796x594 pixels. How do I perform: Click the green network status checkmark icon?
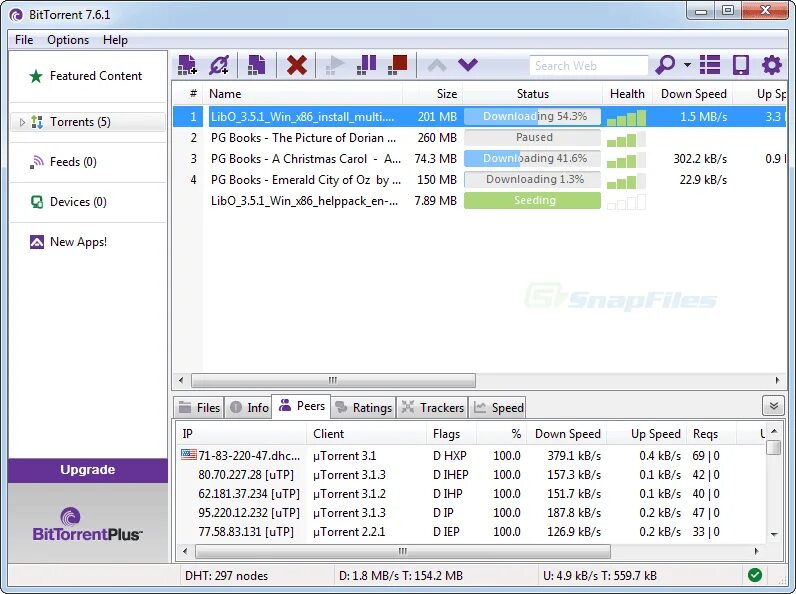[x=755, y=575]
